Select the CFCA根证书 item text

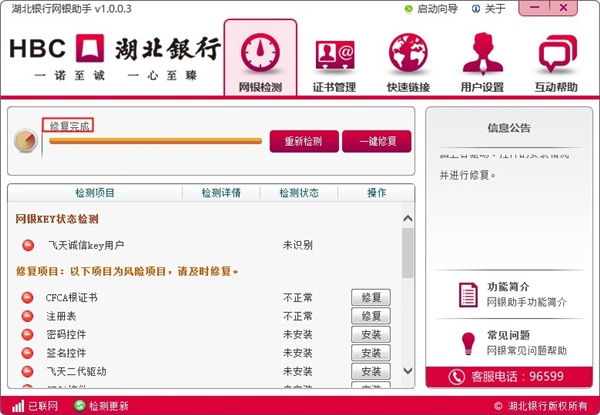[x=72, y=298]
